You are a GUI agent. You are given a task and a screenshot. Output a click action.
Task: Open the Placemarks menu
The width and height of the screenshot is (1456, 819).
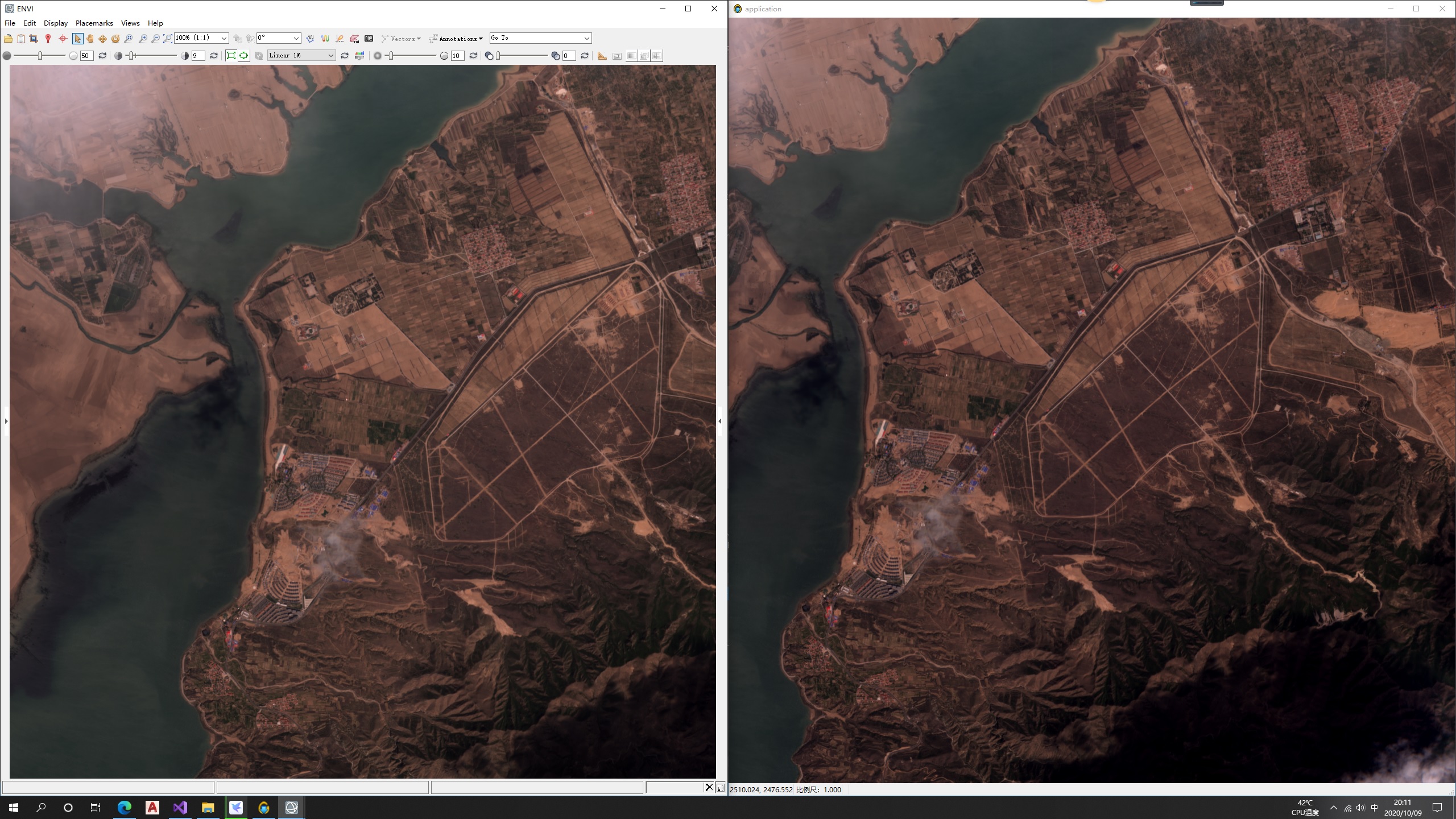[x=94, y=23]
